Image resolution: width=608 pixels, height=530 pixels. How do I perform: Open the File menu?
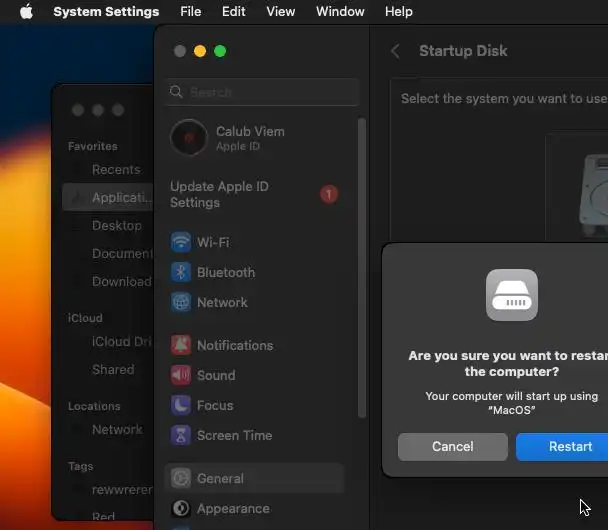click(190, 12)
